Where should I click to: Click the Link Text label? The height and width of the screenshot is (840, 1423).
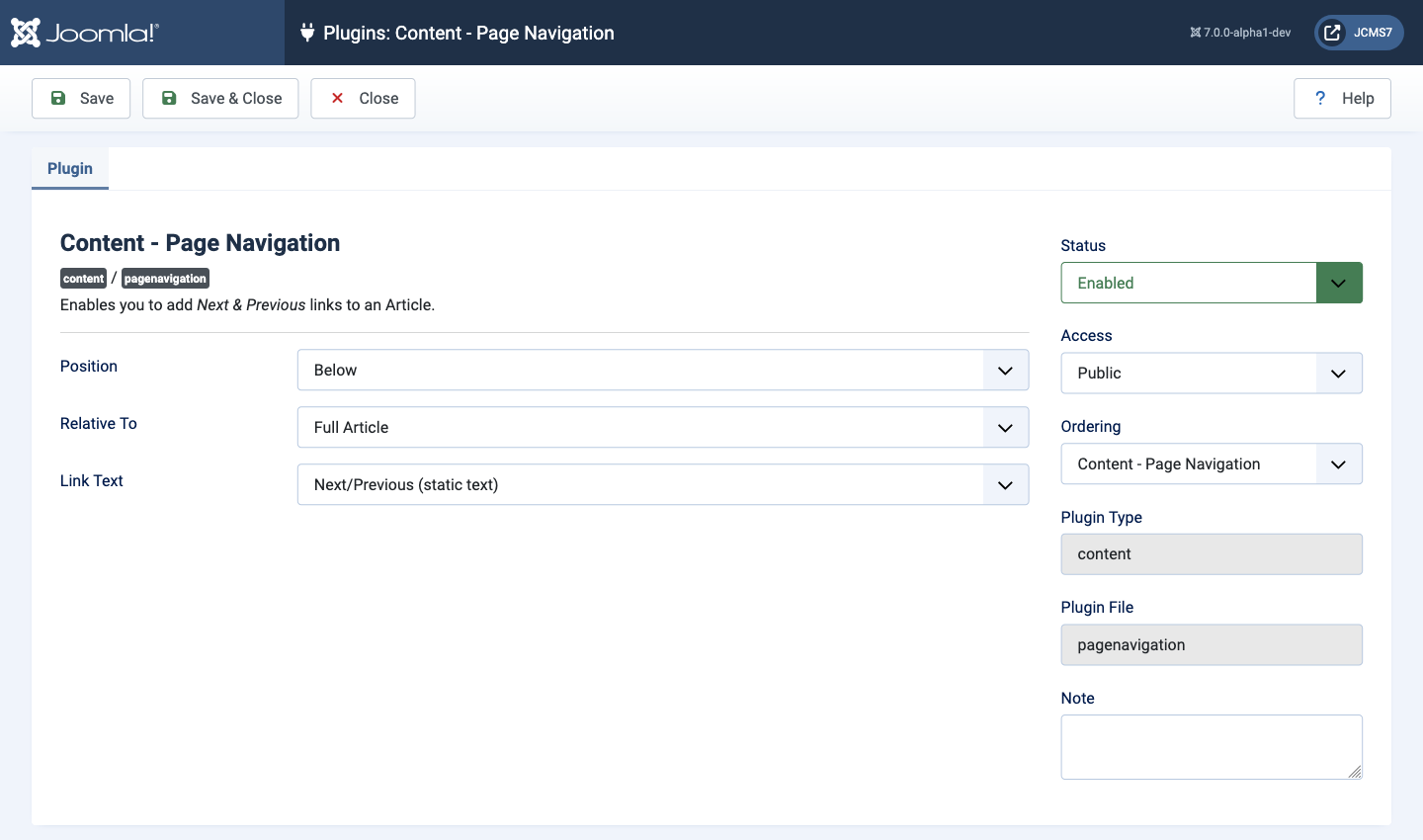pyautogui.click(x=92, y=481)
